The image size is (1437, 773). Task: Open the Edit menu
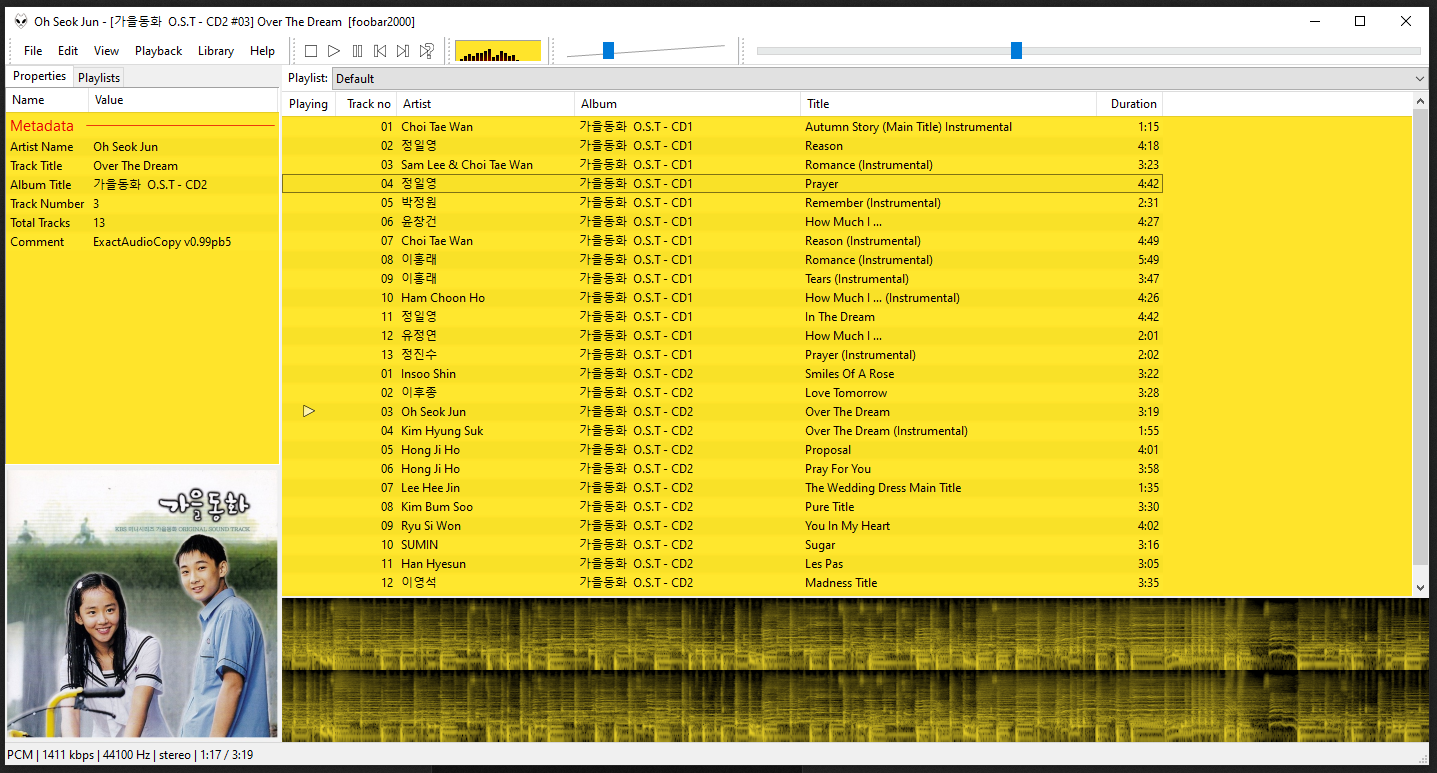(68, 51)
